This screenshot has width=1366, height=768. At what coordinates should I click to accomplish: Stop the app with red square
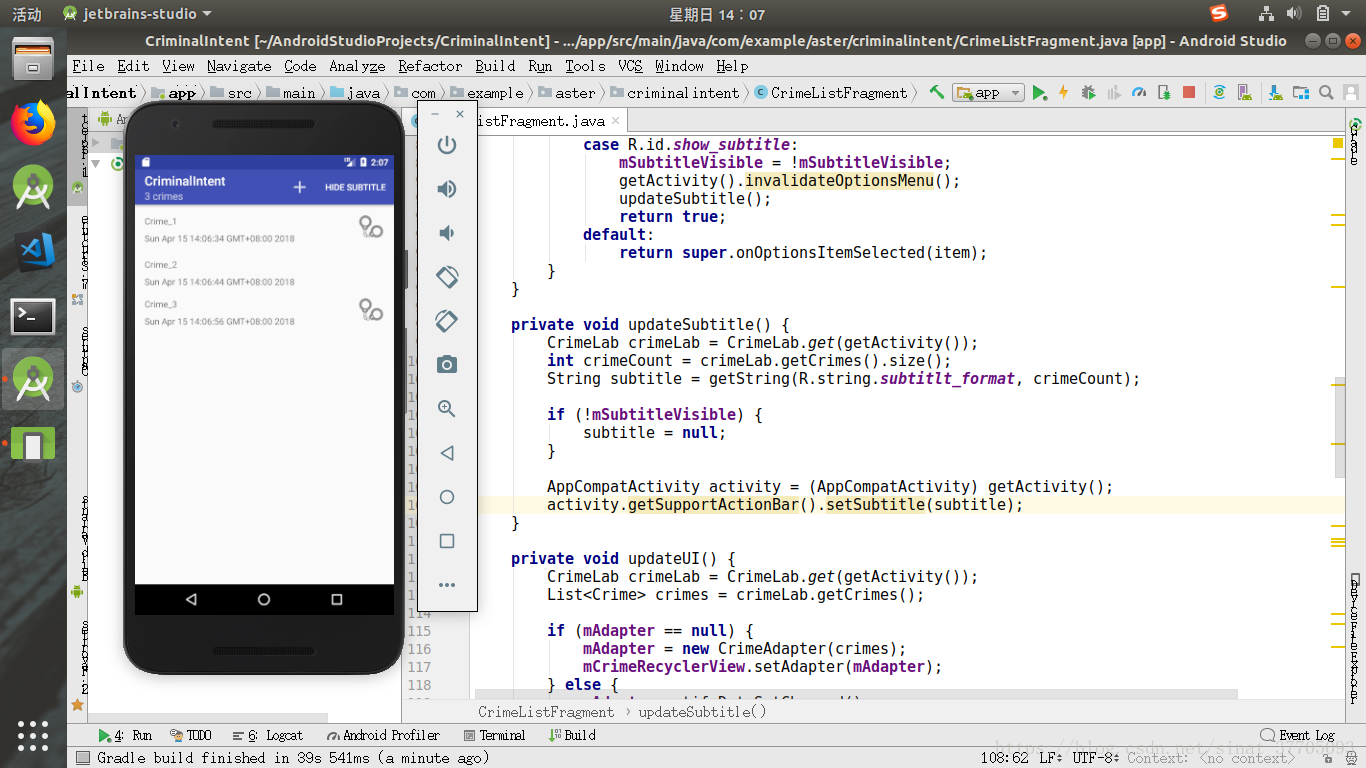1189,92
